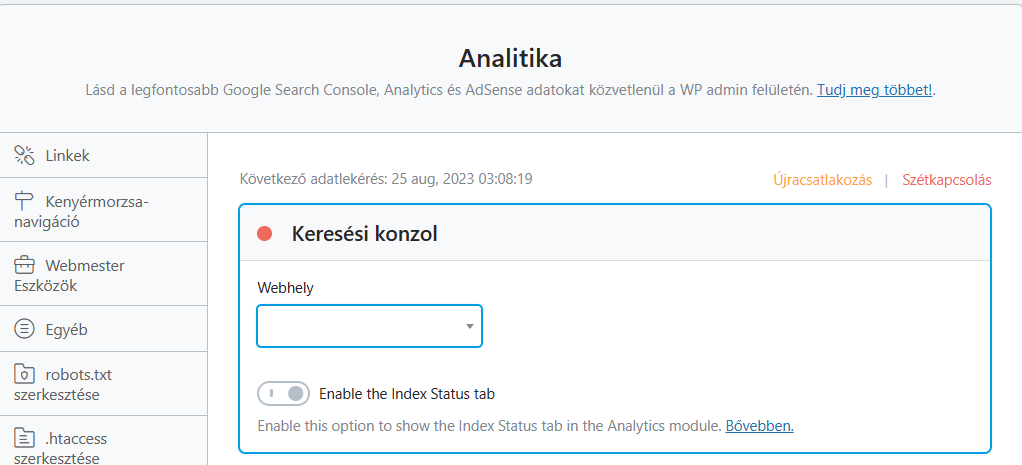The width and height of the screenshot is (1022, 465).
Task: Open the Bővebben link below the toggle
Action: click(x=759, y=427)
